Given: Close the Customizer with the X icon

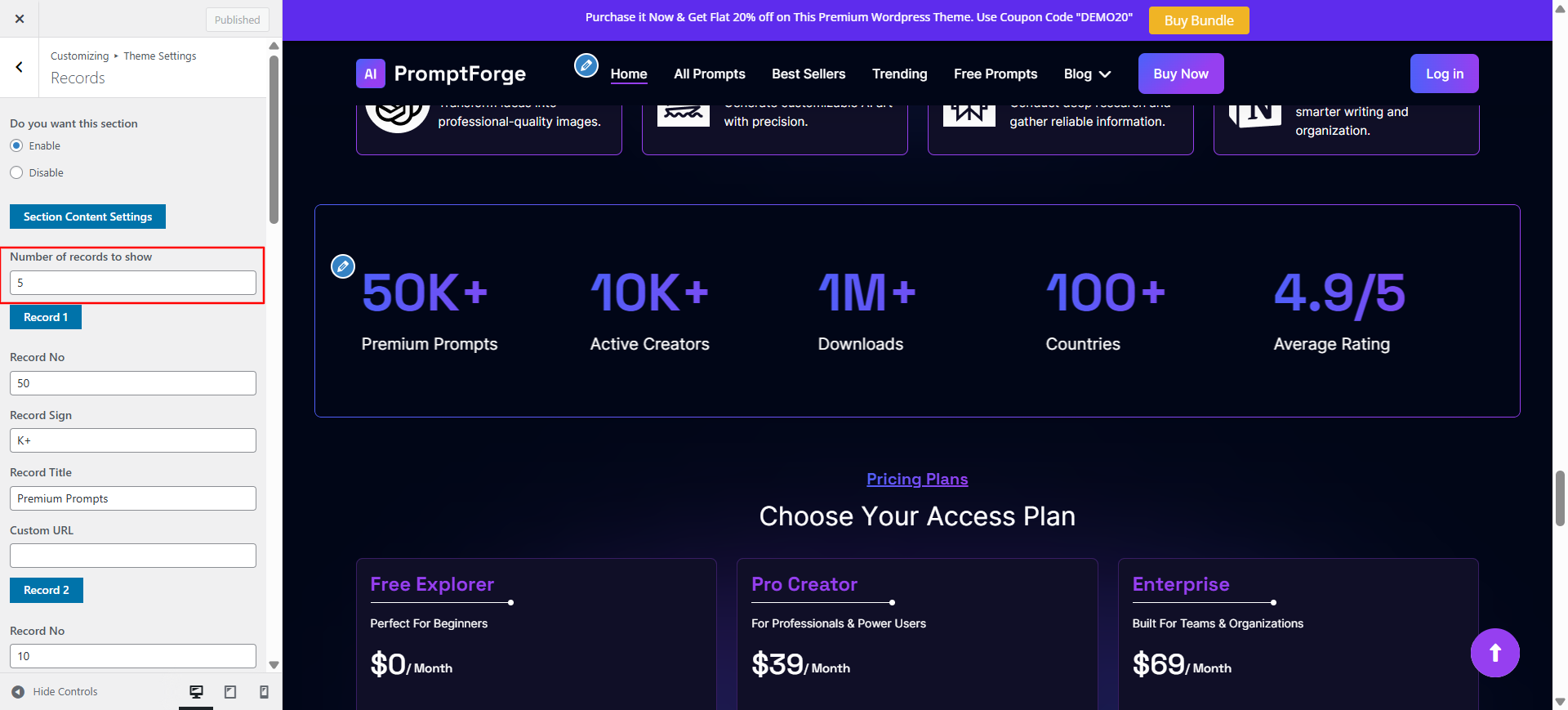Looking at the screenshot, I should pos(20,19).
